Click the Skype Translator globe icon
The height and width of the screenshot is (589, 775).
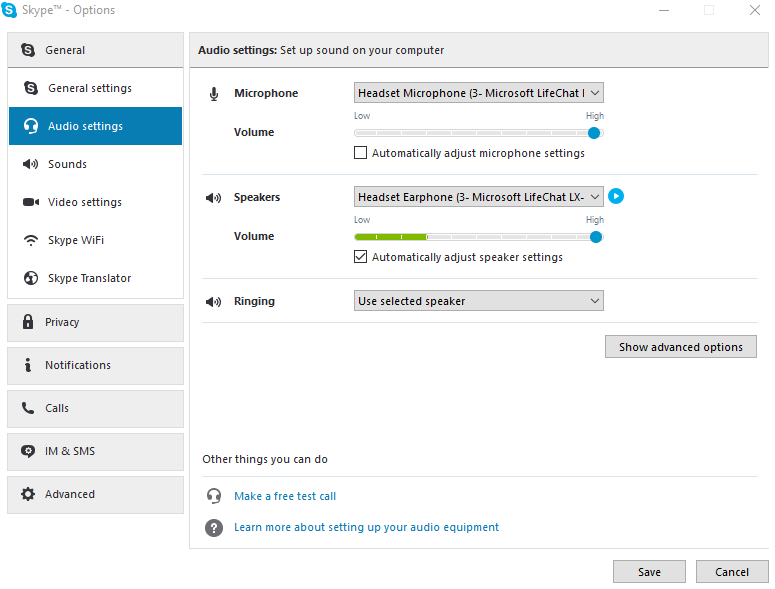31,278
